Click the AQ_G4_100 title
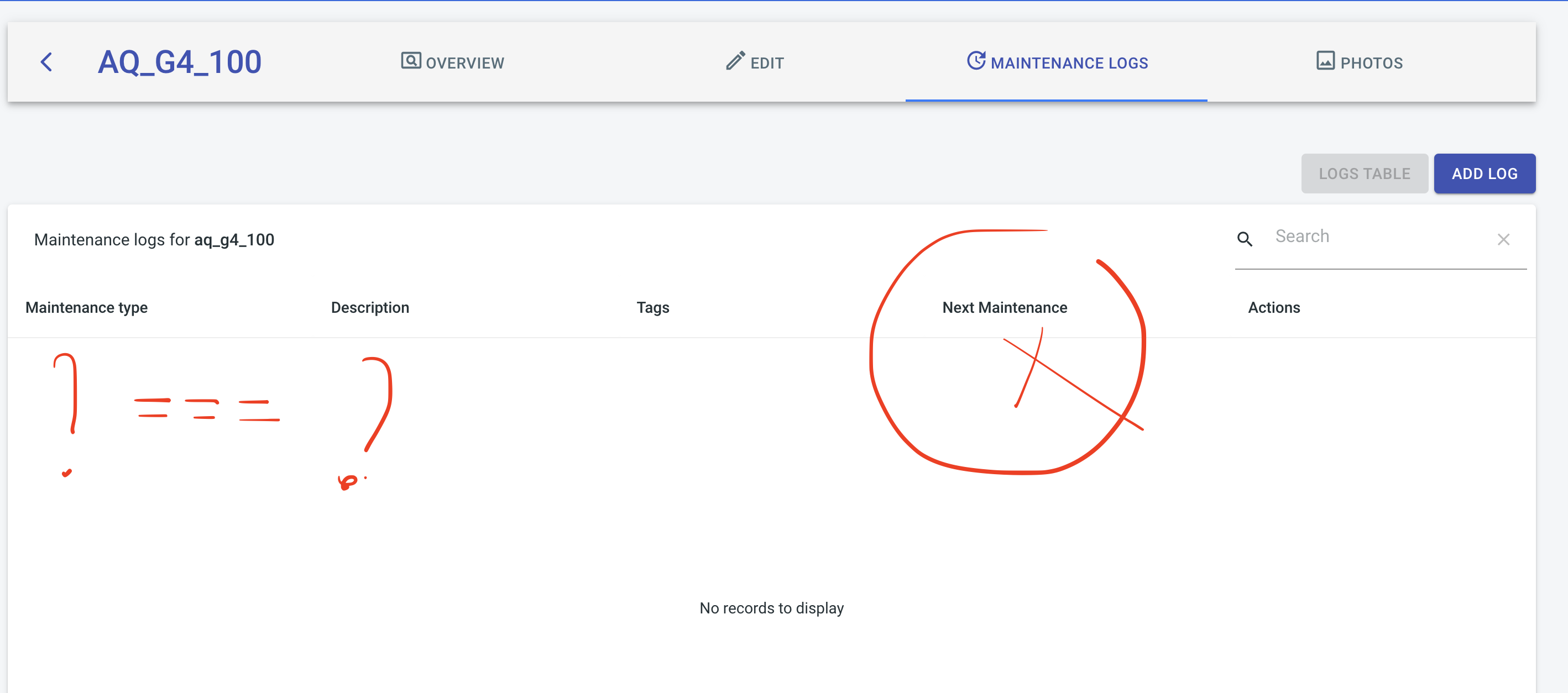Screen dimensions: 1568x693 coord(180,61)
